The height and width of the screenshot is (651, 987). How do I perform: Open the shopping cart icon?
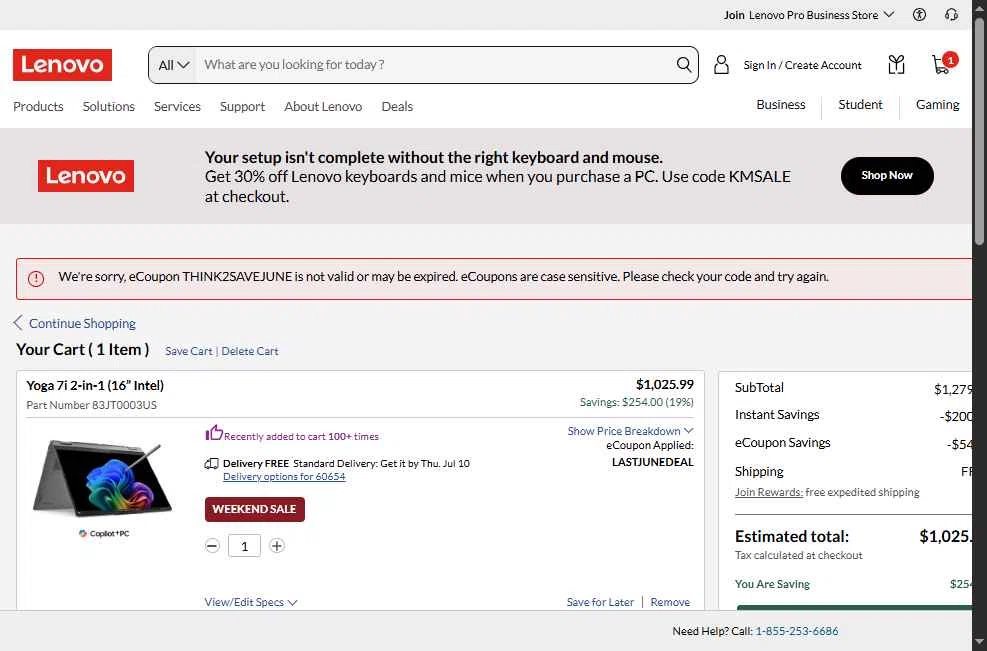[x=944, y=63]
